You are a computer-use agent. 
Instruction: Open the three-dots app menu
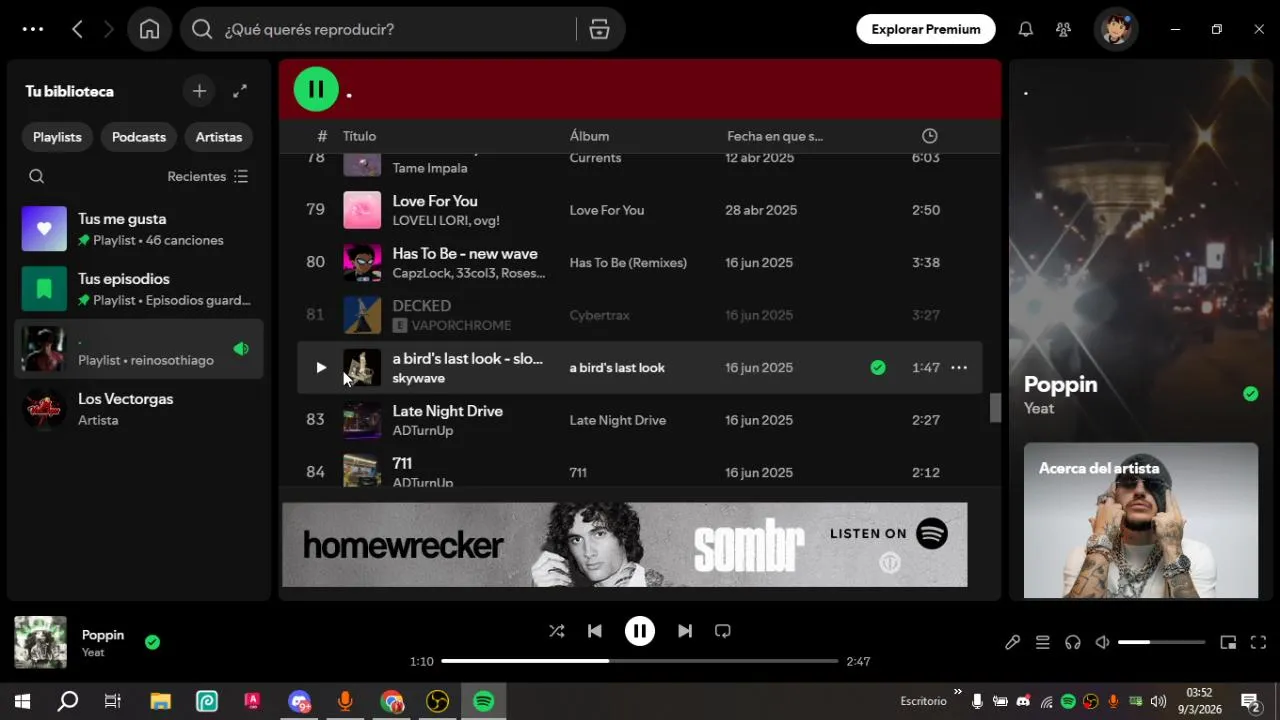[x=33, y=29]
